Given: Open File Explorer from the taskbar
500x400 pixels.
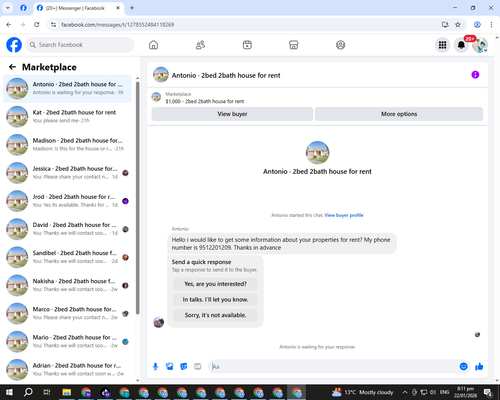Looking at the screenshot, I should pos(67,392).
